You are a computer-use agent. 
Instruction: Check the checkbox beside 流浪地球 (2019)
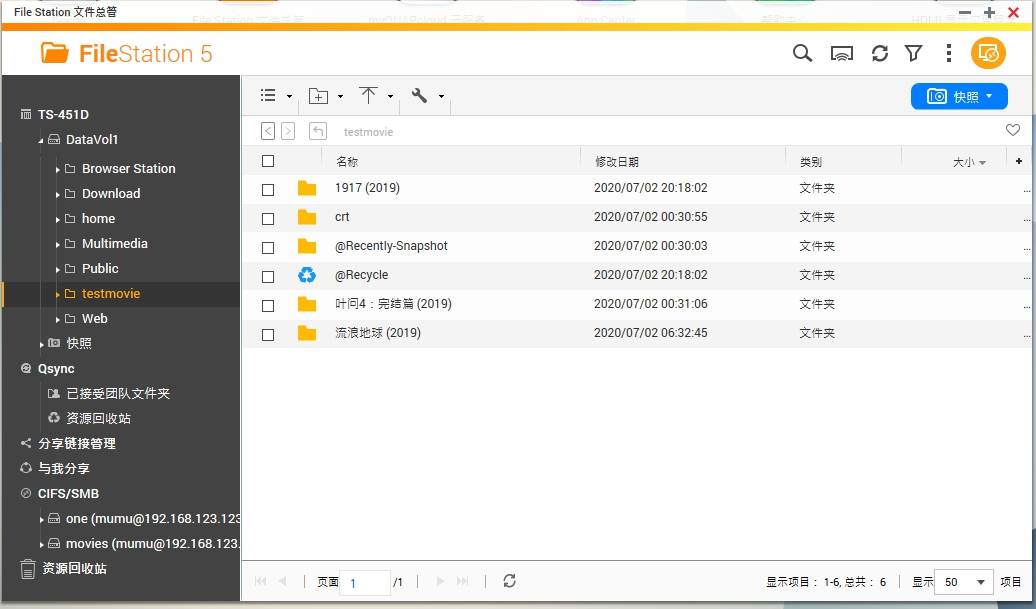267,333
